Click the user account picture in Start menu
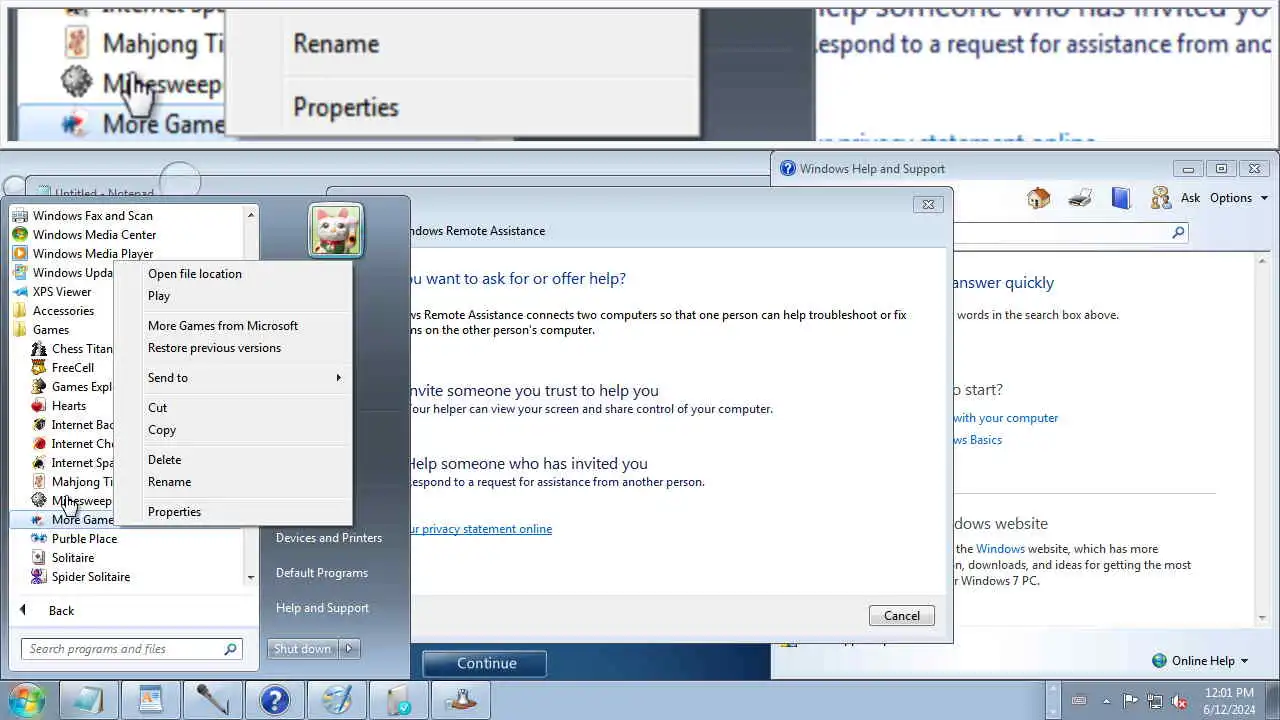 [x=336, y=230]
